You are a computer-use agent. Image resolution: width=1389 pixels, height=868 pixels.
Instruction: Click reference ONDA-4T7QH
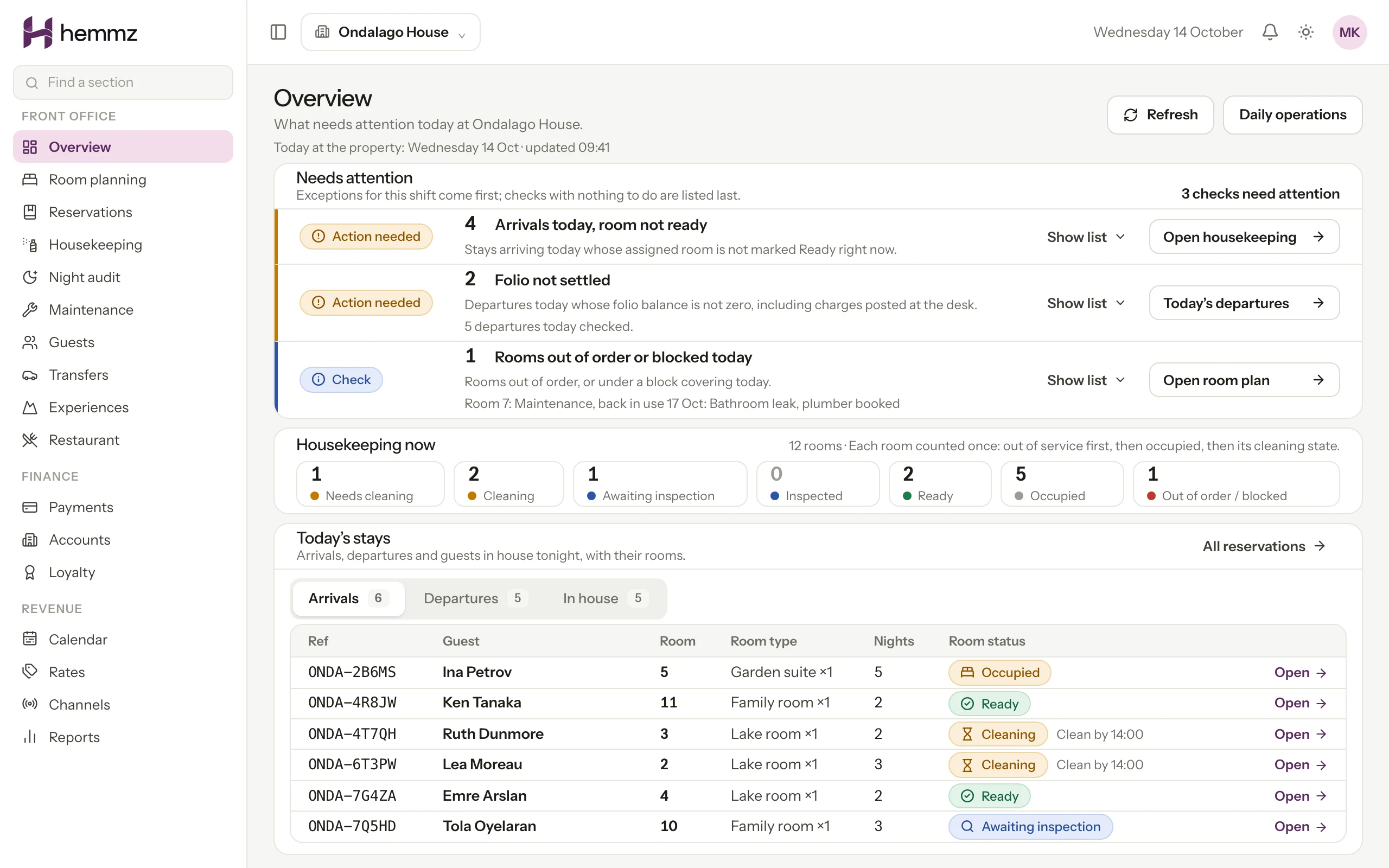tap(353, 734)
